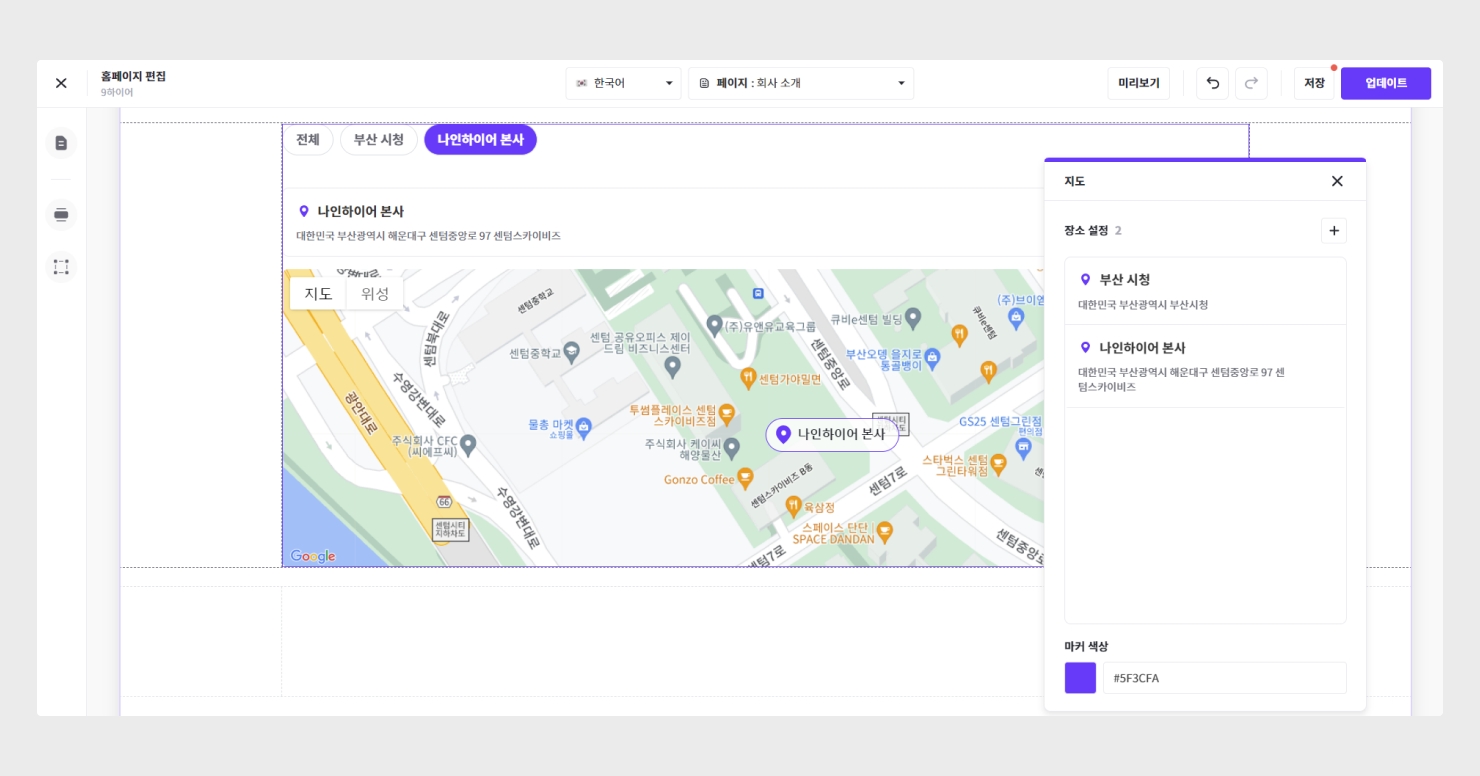Open the 한국어 language dropdown
Image resolution: width=1480 pixels, height=776 pixels.
[623, 84]
